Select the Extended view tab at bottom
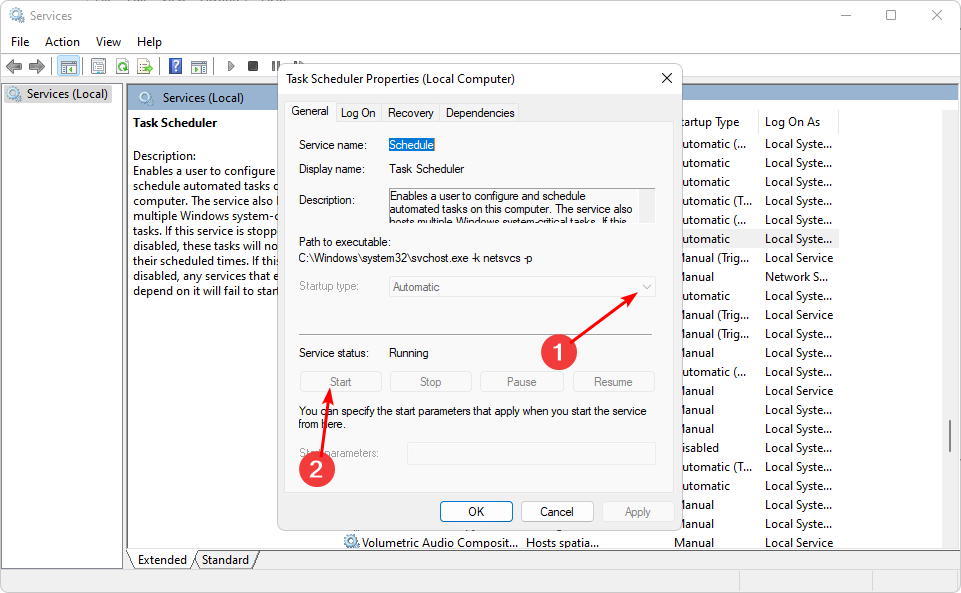961x593 pixels. (x=162, y=560)
